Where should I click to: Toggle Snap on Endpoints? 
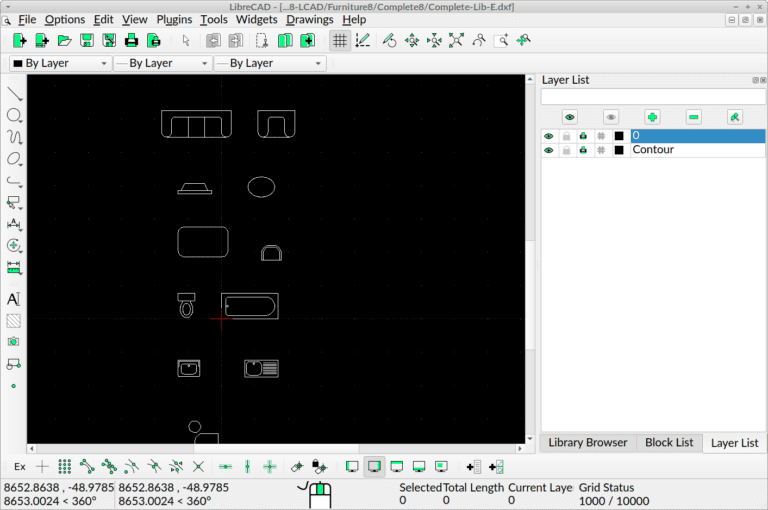pyautogui.click(x=87, y=467)
